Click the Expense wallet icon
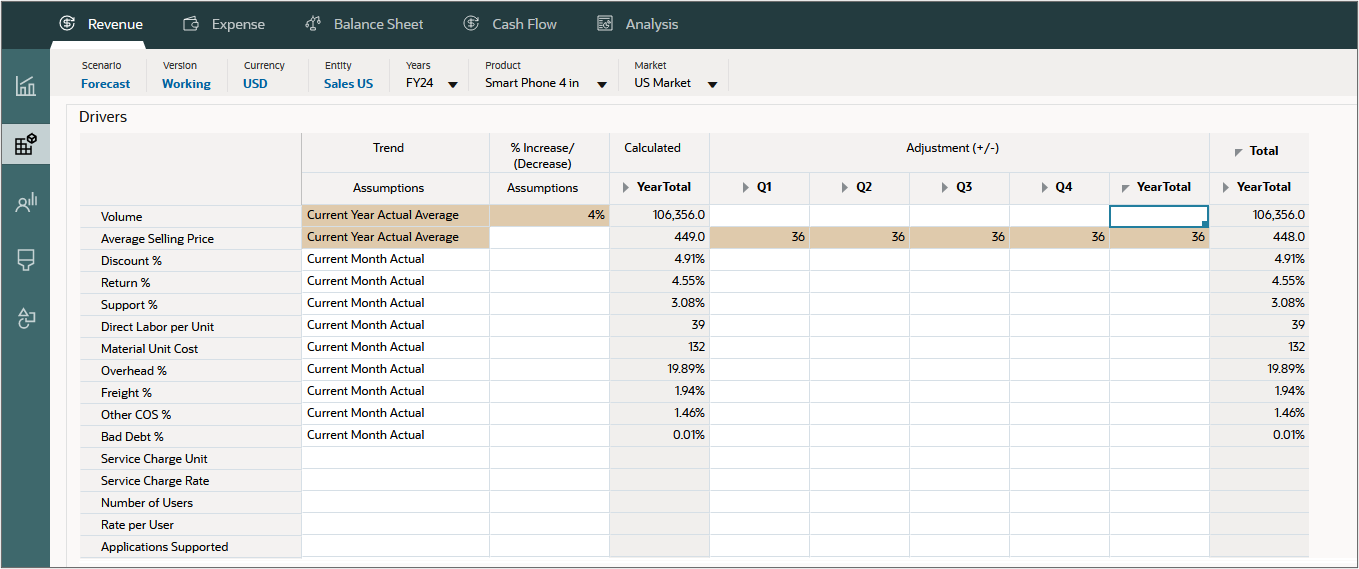 coord(192,23)
